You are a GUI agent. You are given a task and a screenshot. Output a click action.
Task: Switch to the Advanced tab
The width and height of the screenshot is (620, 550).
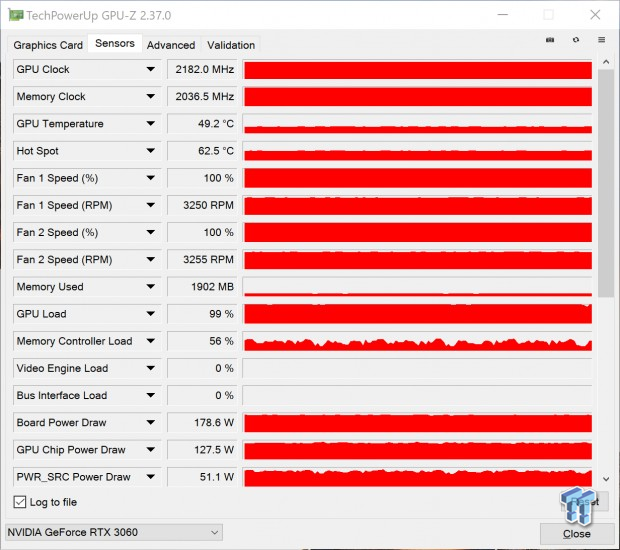click(x=171, y=45)
